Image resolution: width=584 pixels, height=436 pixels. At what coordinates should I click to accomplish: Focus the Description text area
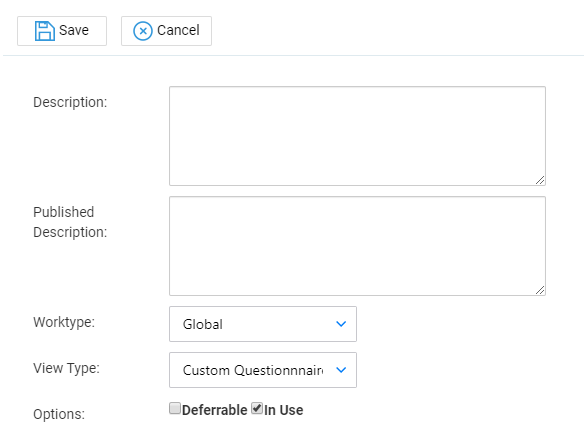click(358, 136)
